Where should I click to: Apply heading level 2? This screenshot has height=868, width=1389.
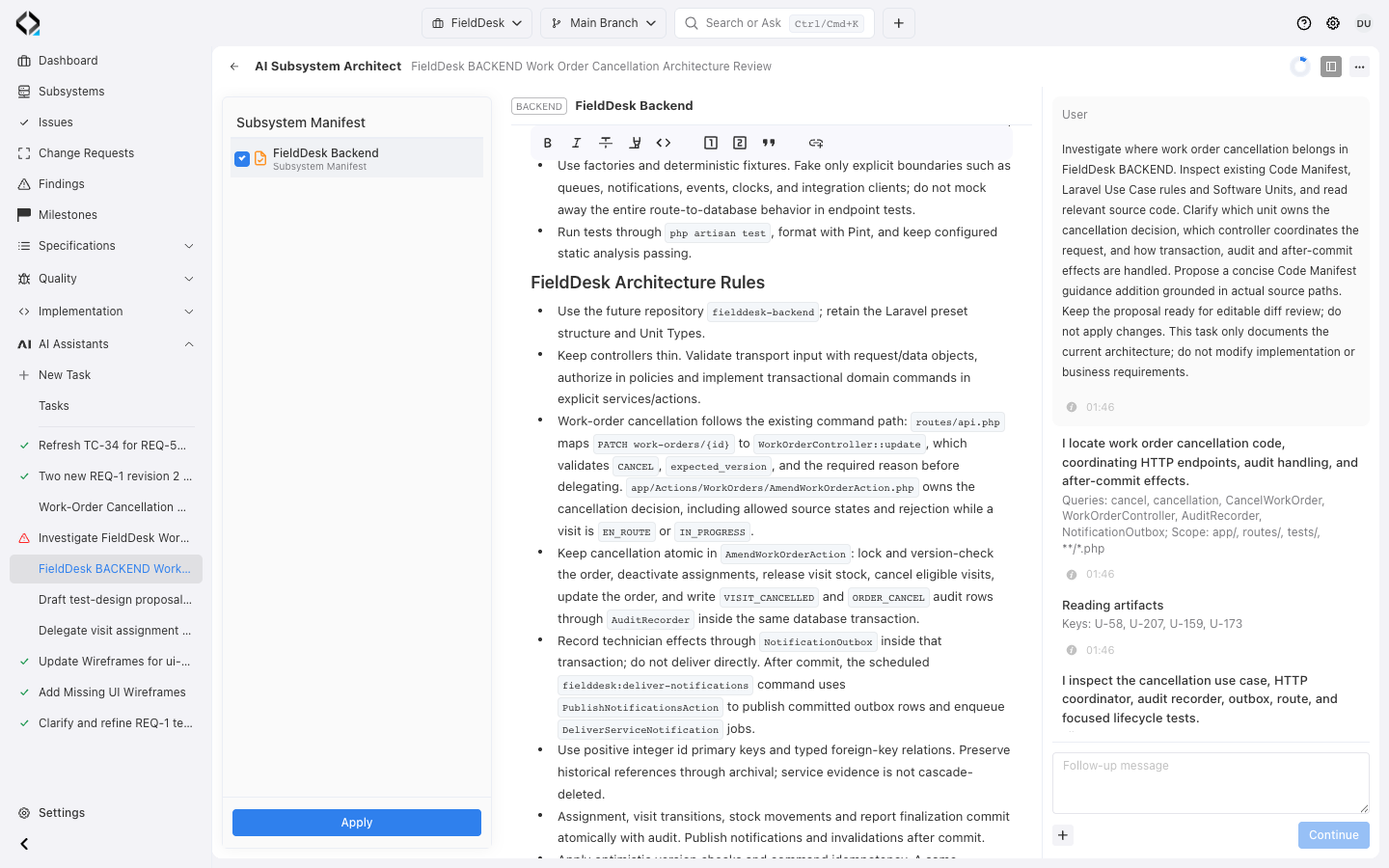coord(740,143)
